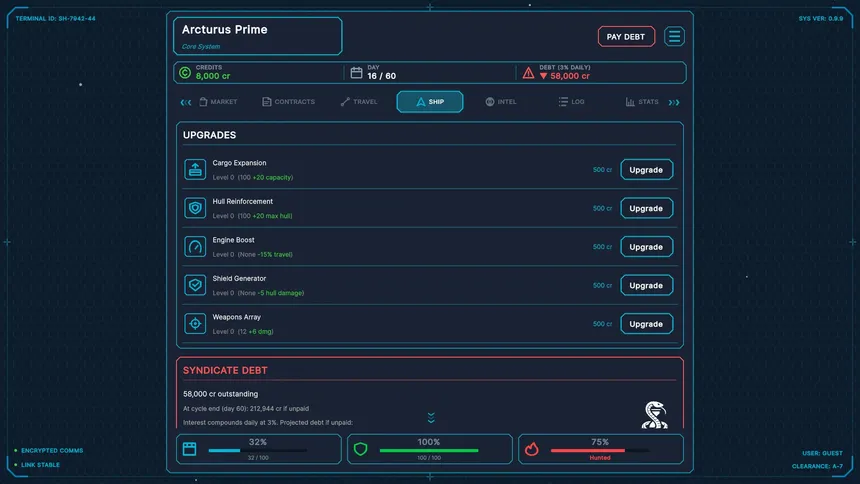Screen dimensions: 860x484
Task: Click the 8,000 cr credits value
Action: pos(213,76)
